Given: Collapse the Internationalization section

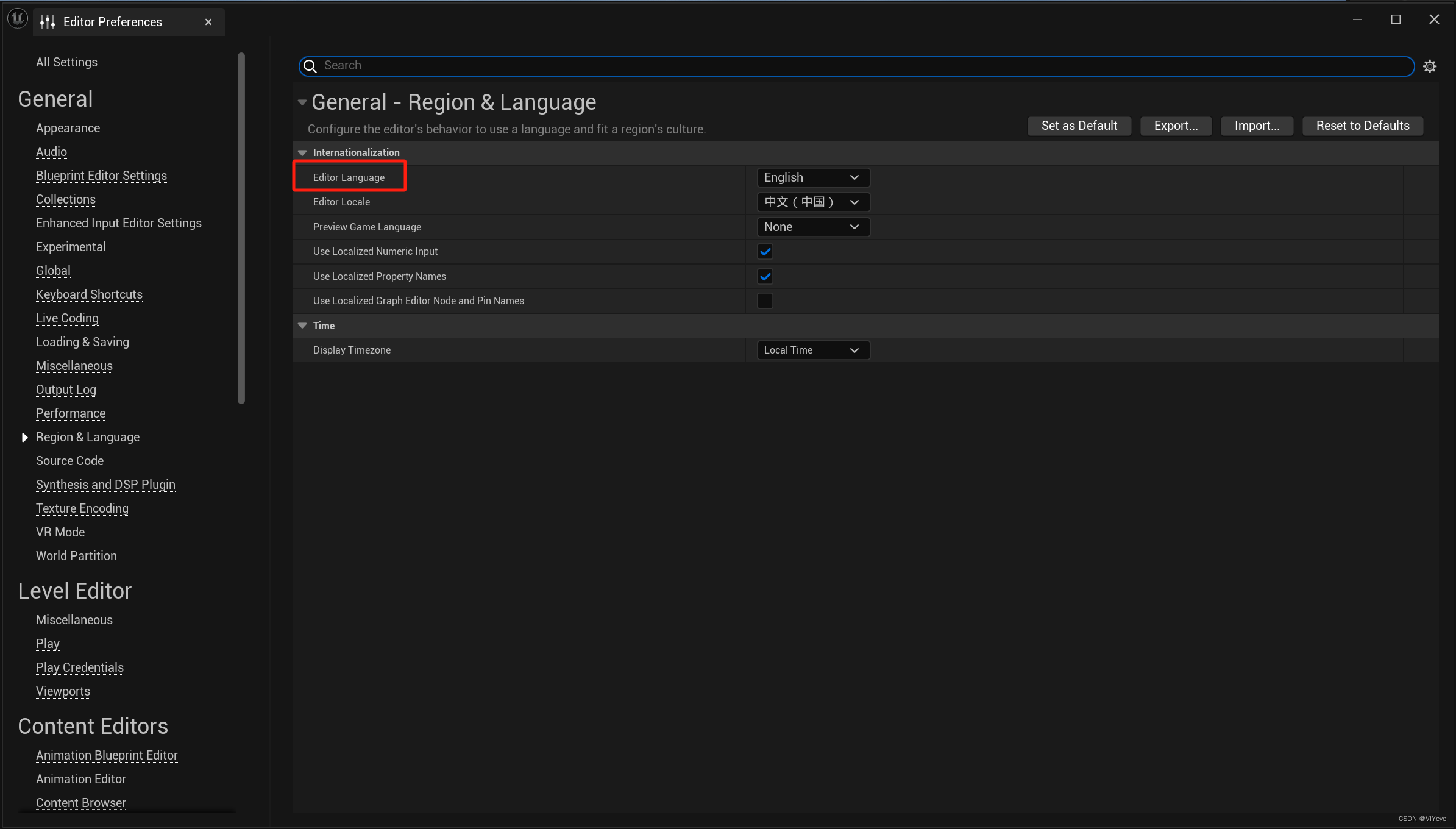Looking at the screenshot, I should coord(302,153).
